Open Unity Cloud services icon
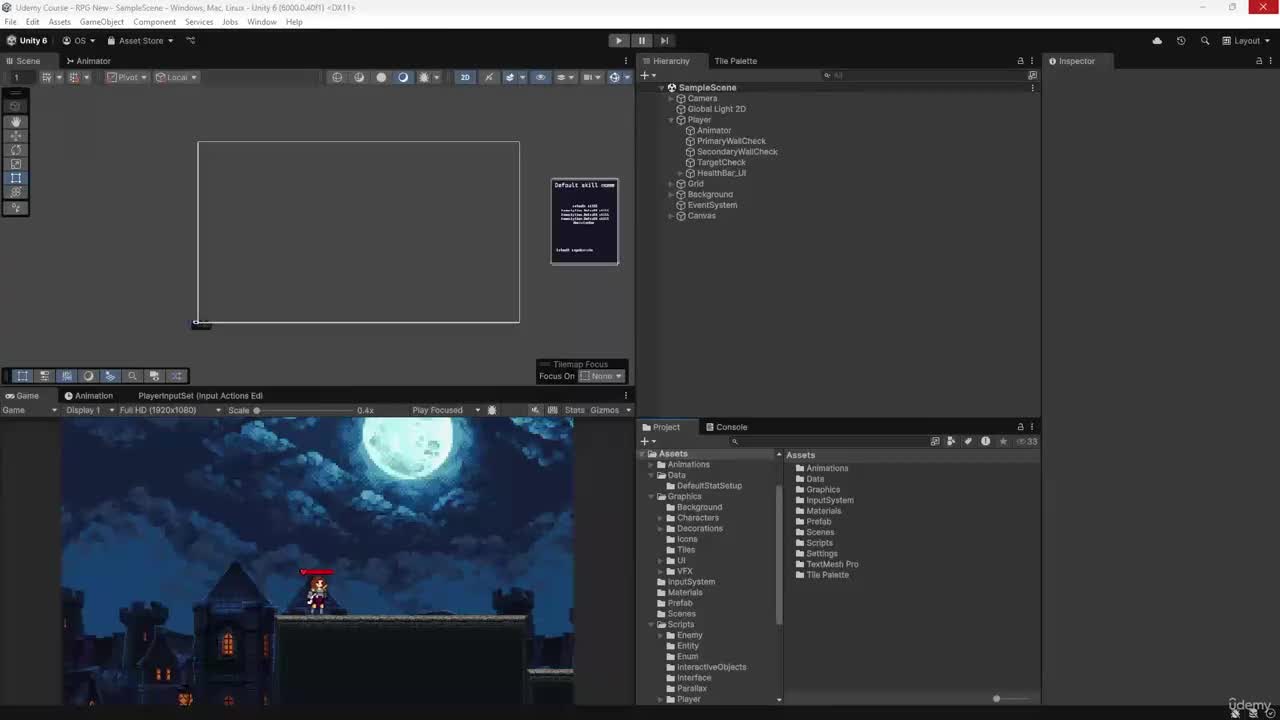This screenshot has width=1280, height=720. (x=1157, y=41)
